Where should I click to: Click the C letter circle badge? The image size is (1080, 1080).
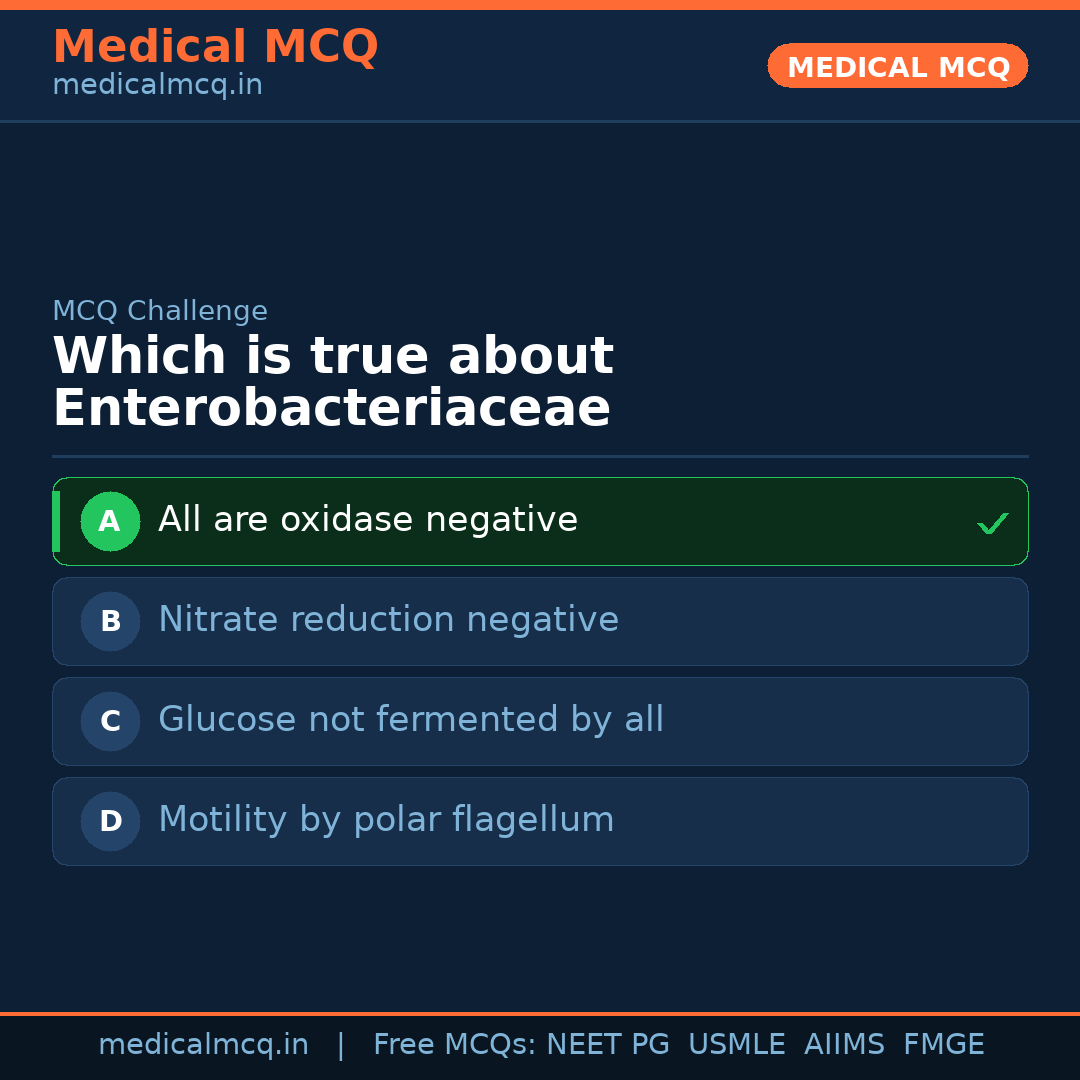click(110, 721)
